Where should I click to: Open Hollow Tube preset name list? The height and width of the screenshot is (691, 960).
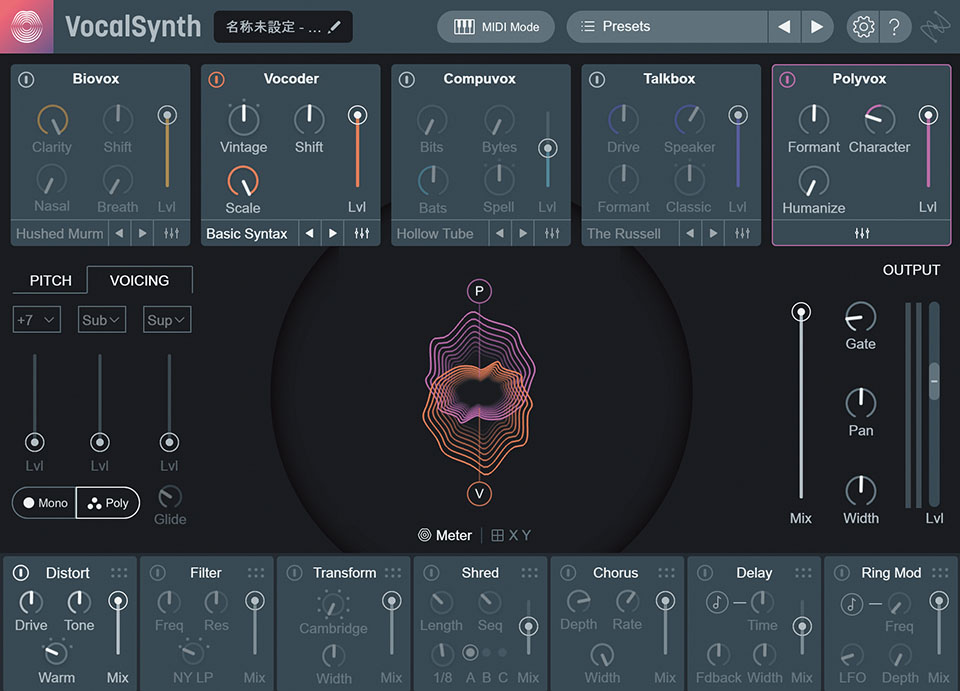440,233
